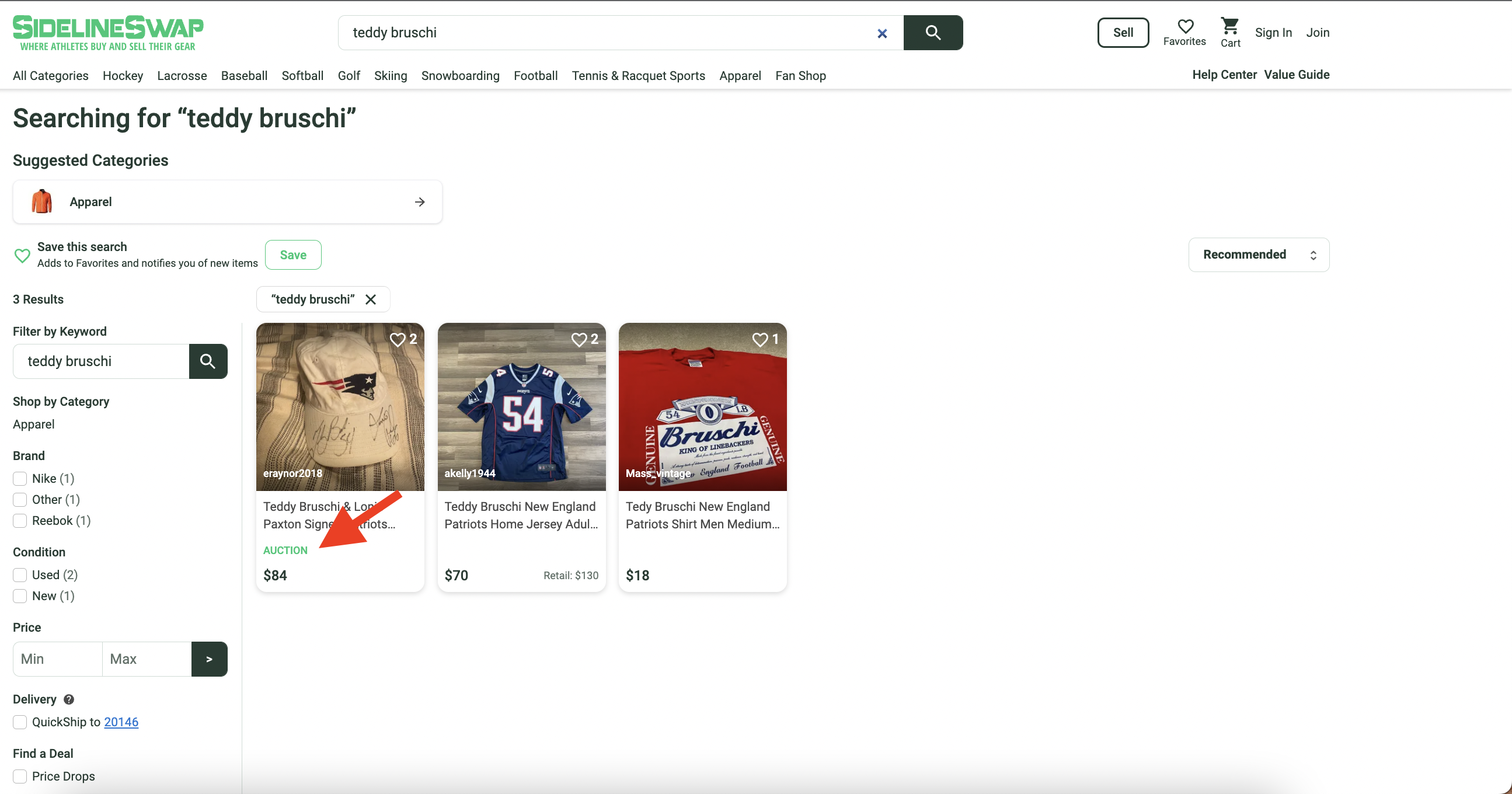
Task: Click the Retail: $130 label
Action: click(x=570, y=575)
